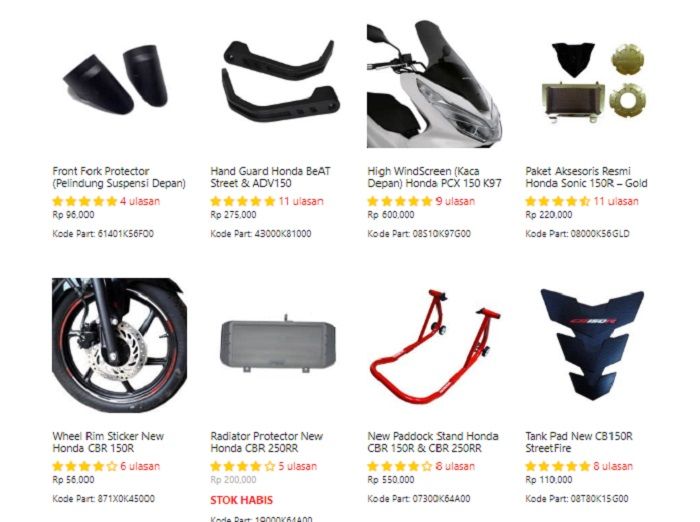Open Wheel Rim Sticker New Honda title
Image resolution: width=700 pixels, height=522 pixels.
108,442
